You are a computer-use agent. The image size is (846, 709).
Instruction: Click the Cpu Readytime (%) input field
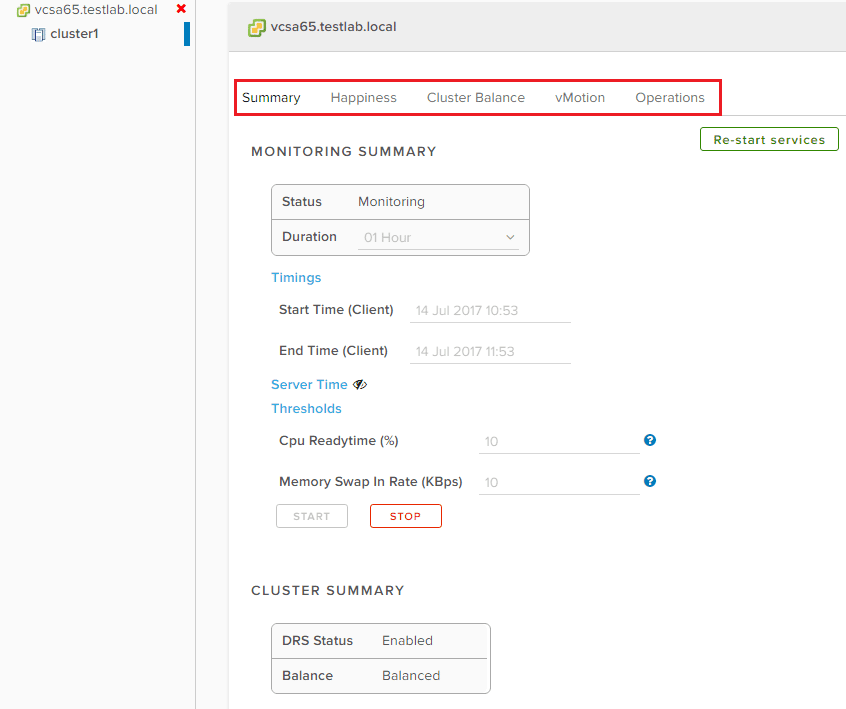click(559, 441)
